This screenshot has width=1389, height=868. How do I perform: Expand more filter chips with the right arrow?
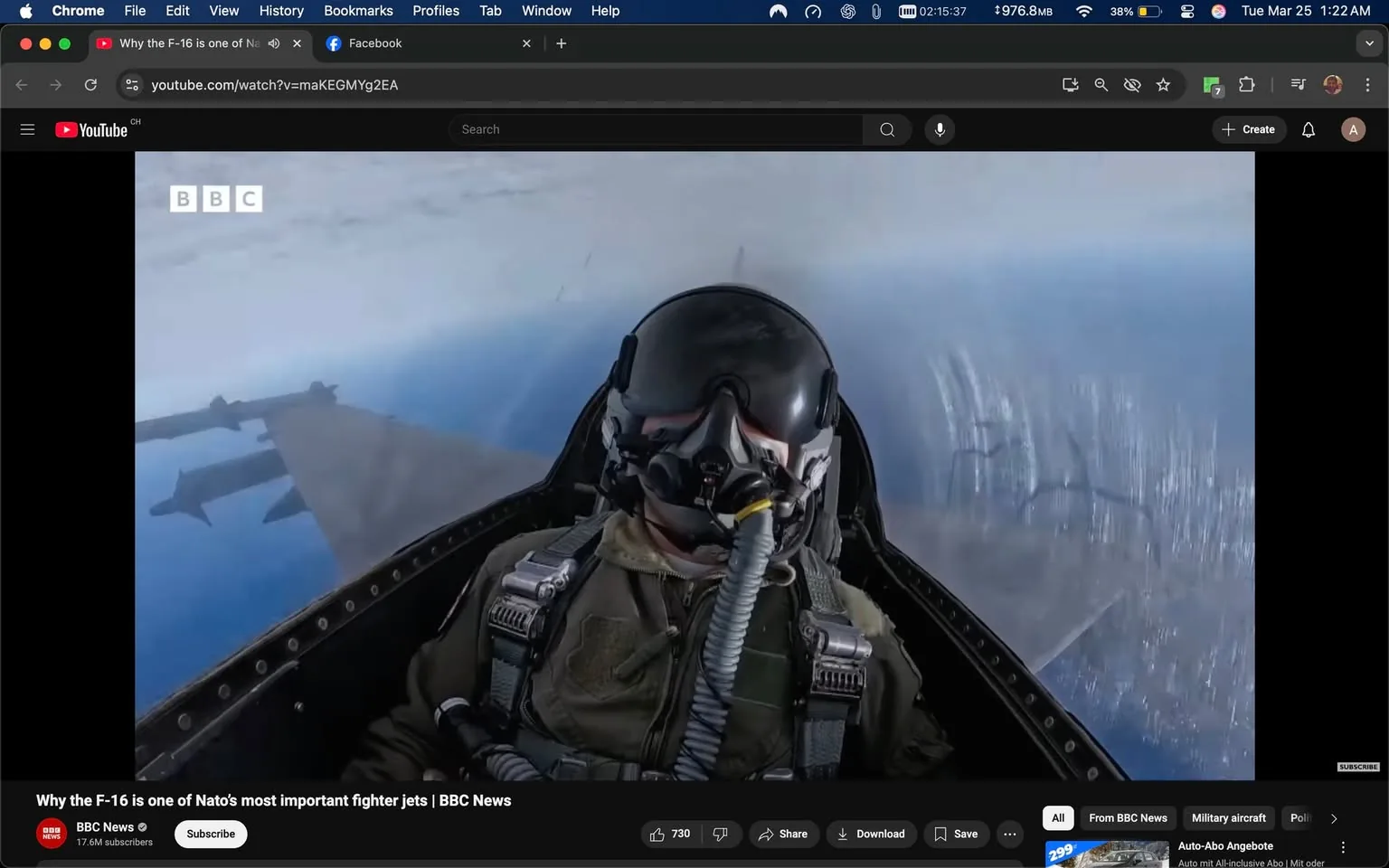click(1334, 817)
